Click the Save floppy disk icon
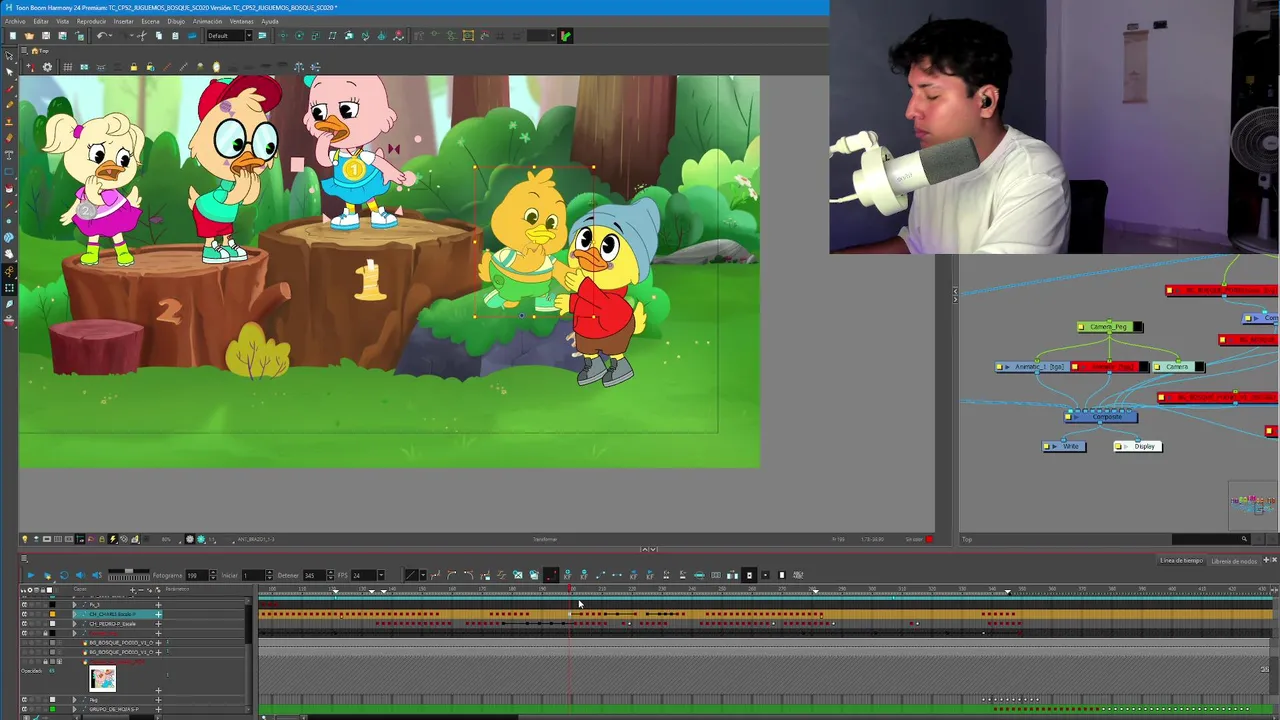Image resolution: width=1280 pixels, height=720 pixels. pos(46,36)
